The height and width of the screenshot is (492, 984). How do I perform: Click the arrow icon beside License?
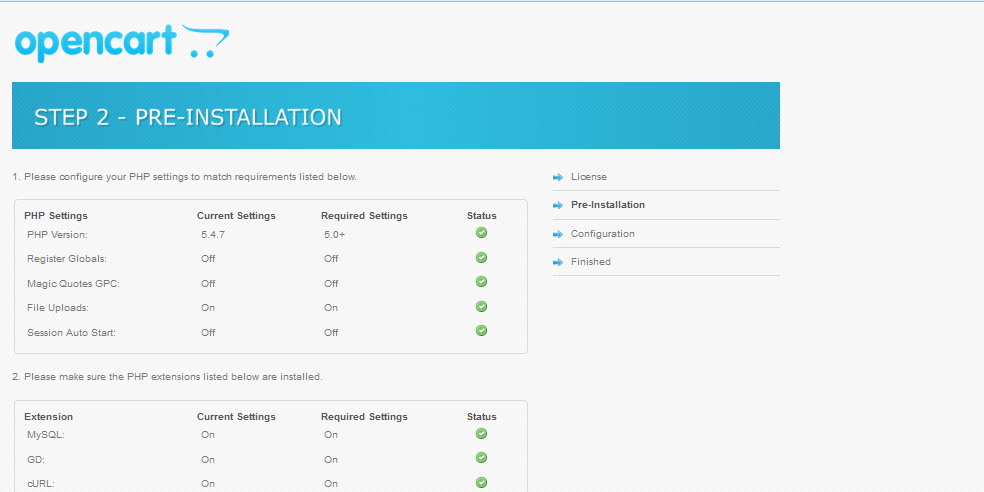coord(558,178)
